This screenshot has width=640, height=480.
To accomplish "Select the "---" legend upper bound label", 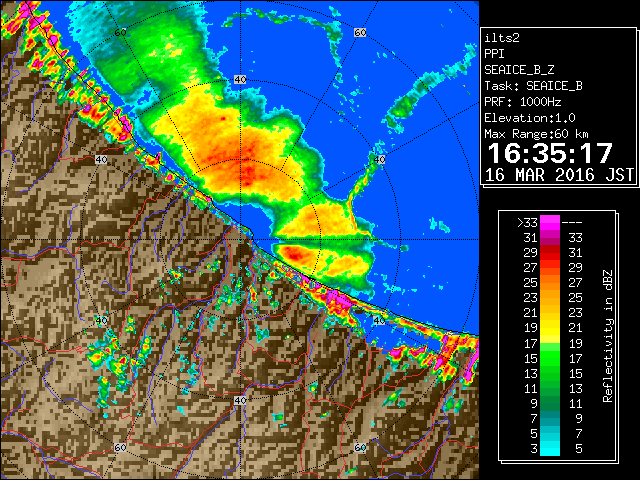I will point(572,223).
